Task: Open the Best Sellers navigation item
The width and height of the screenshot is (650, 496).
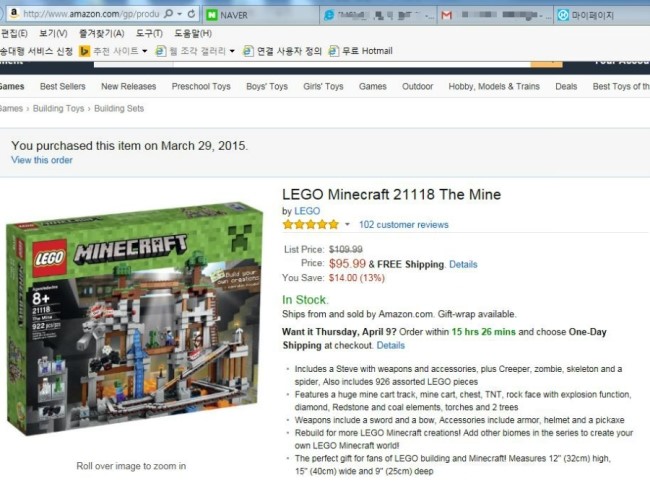Action: 63,86
